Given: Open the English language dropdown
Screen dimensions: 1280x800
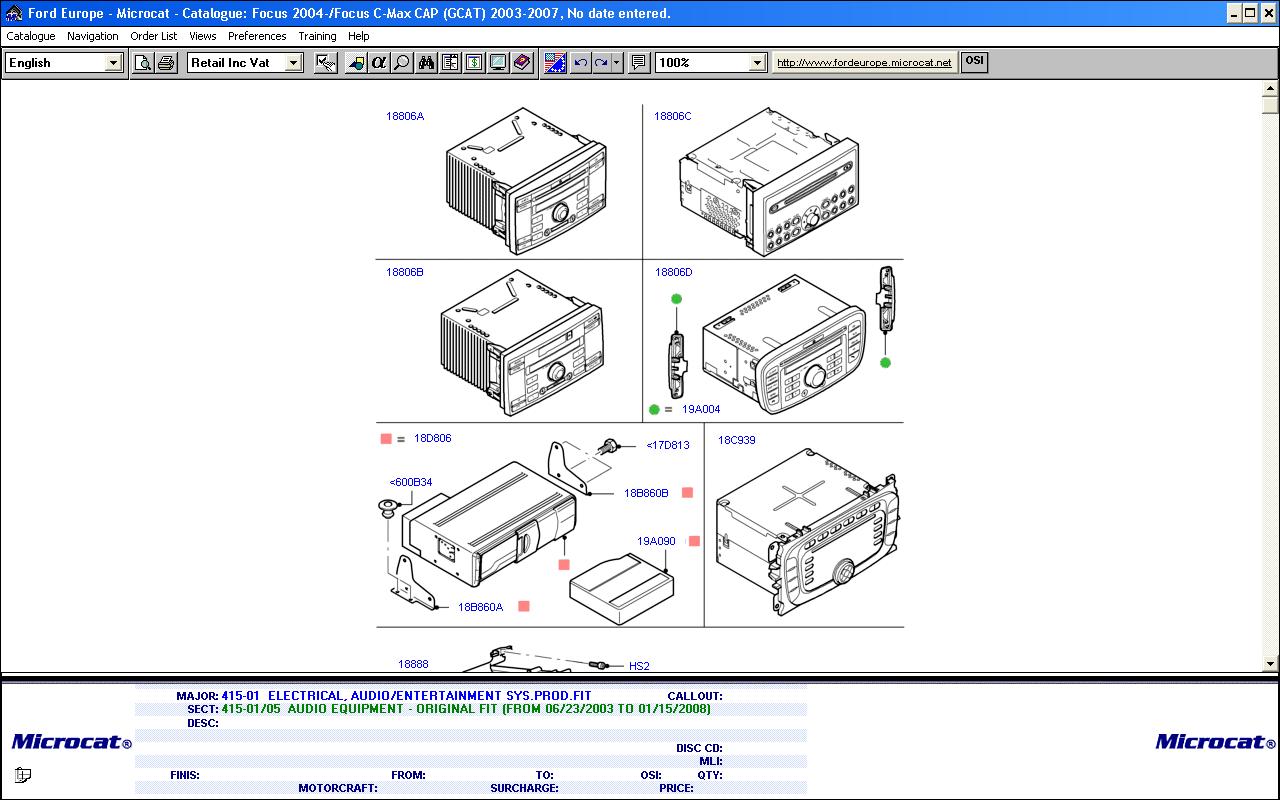Looking at the screenshot, I should coord(113,63).
